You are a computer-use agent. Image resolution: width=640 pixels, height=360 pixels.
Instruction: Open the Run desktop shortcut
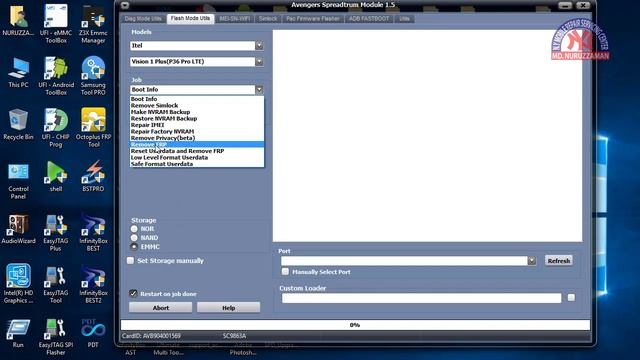(x=18, y=333)
